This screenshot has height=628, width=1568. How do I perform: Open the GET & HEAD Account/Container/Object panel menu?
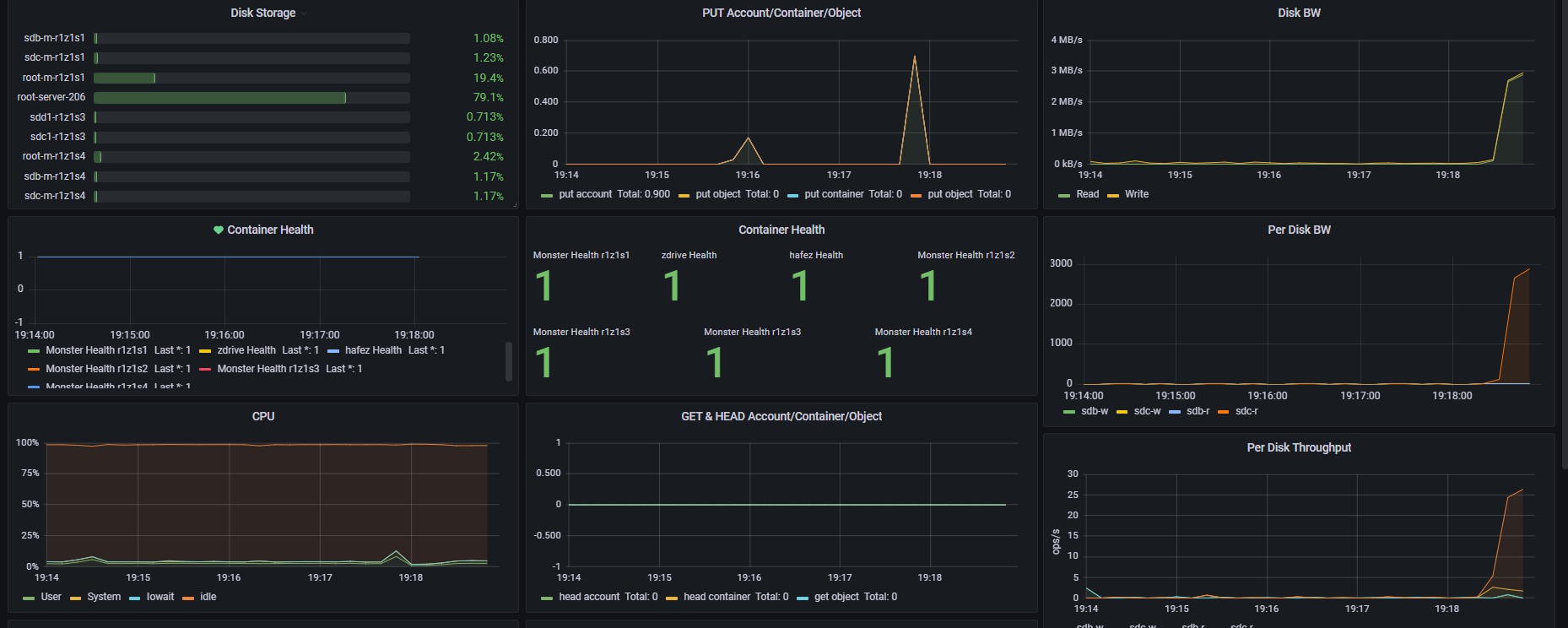click(781, 416)
